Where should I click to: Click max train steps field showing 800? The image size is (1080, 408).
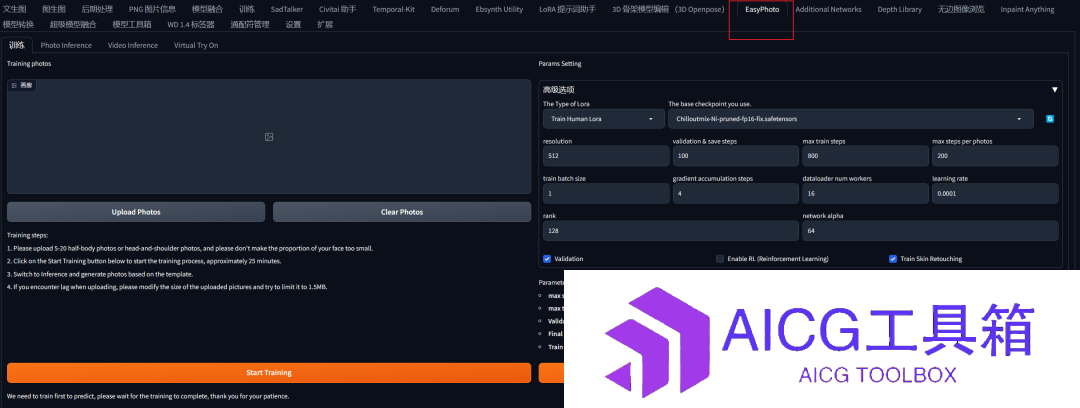click(x=865, y=156)
